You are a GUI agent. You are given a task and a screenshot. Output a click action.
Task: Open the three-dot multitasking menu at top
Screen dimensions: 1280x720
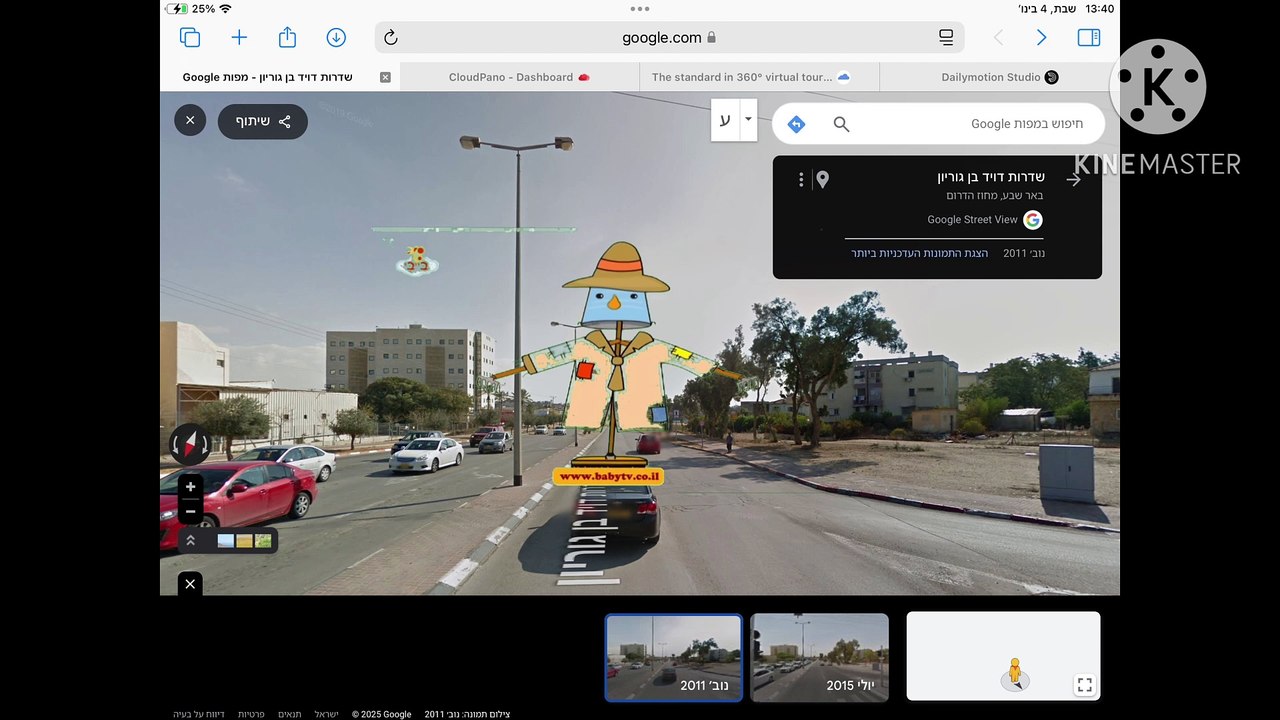(x=640, y=8)
